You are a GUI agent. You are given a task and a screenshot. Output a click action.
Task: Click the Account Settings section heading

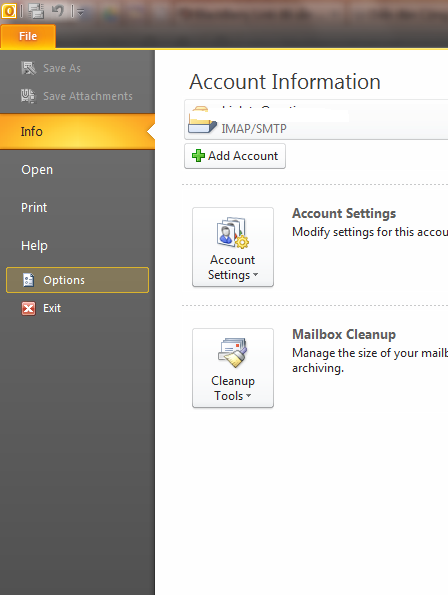coord(344,213)
